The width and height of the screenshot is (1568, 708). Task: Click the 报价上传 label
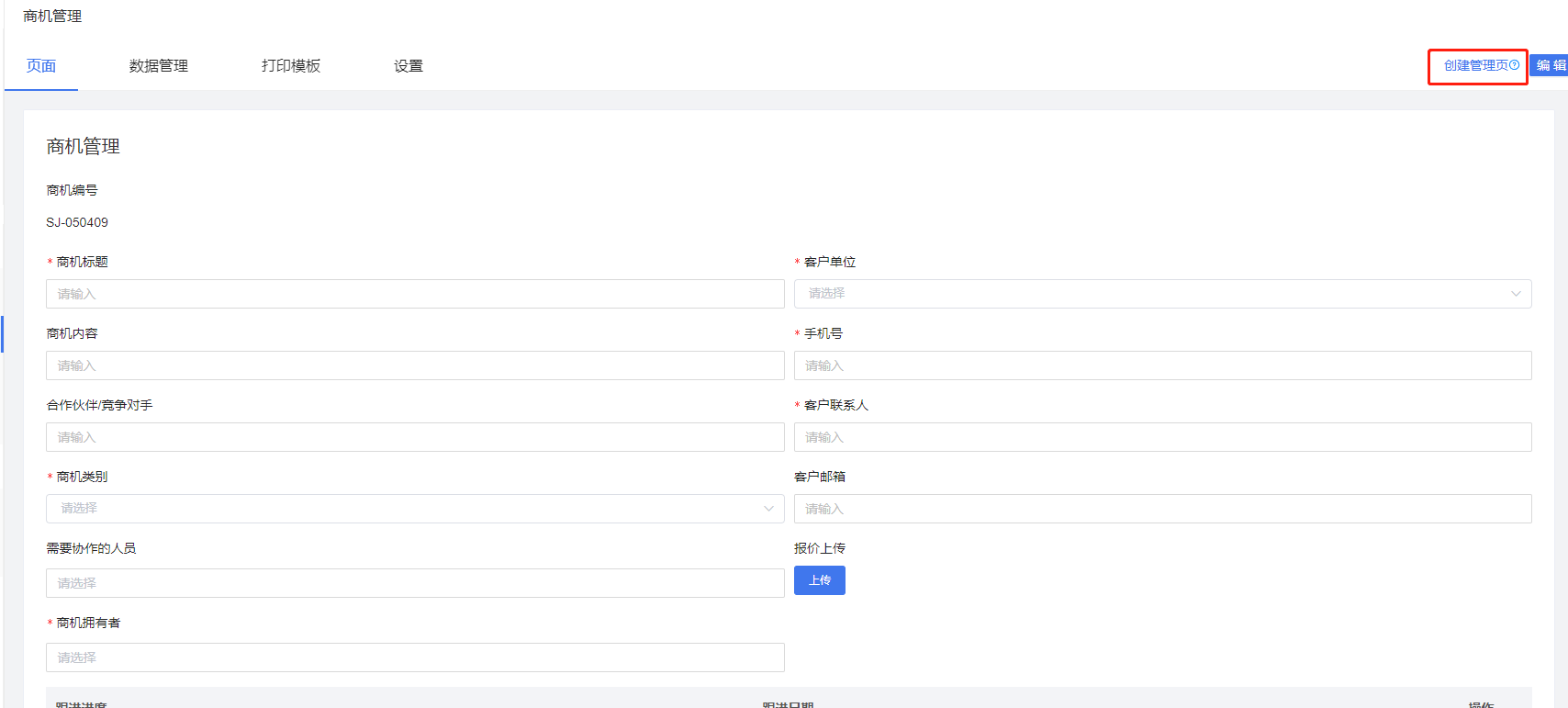(820, 548)
